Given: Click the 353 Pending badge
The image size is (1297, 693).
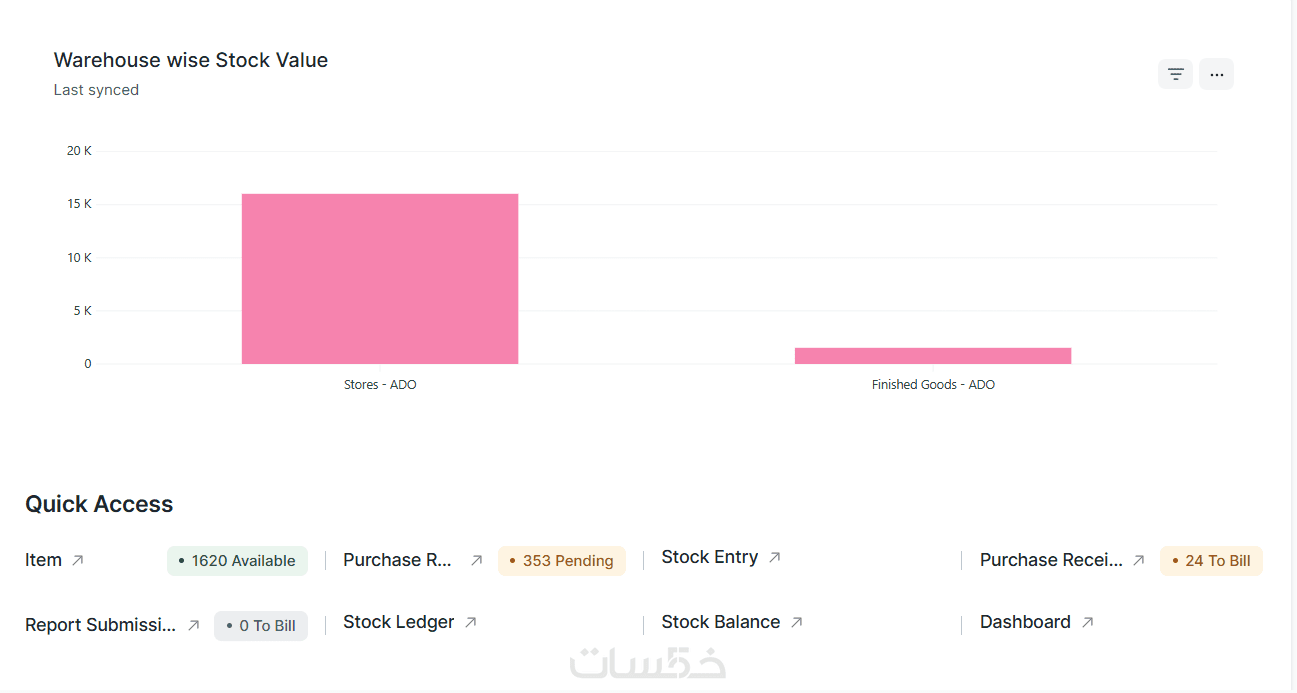Looking at the screenshot, I should [x=561, y=561].
